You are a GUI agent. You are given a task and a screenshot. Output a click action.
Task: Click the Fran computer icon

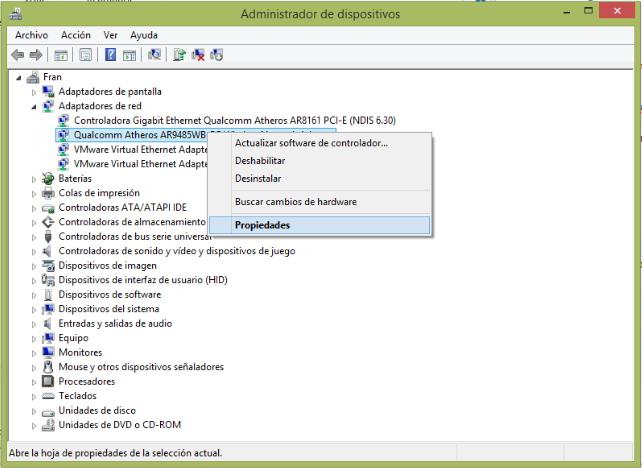click(x=33, y=77)
